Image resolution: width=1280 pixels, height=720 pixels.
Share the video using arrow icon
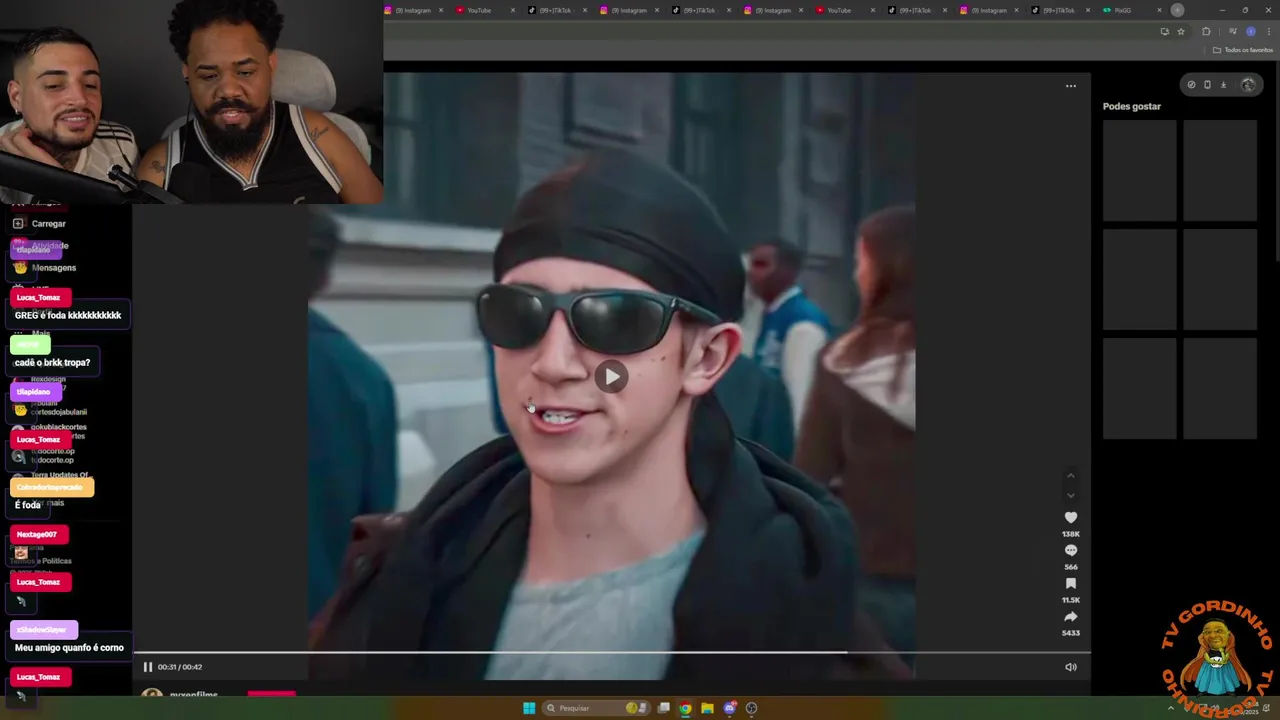(1071, 616)
